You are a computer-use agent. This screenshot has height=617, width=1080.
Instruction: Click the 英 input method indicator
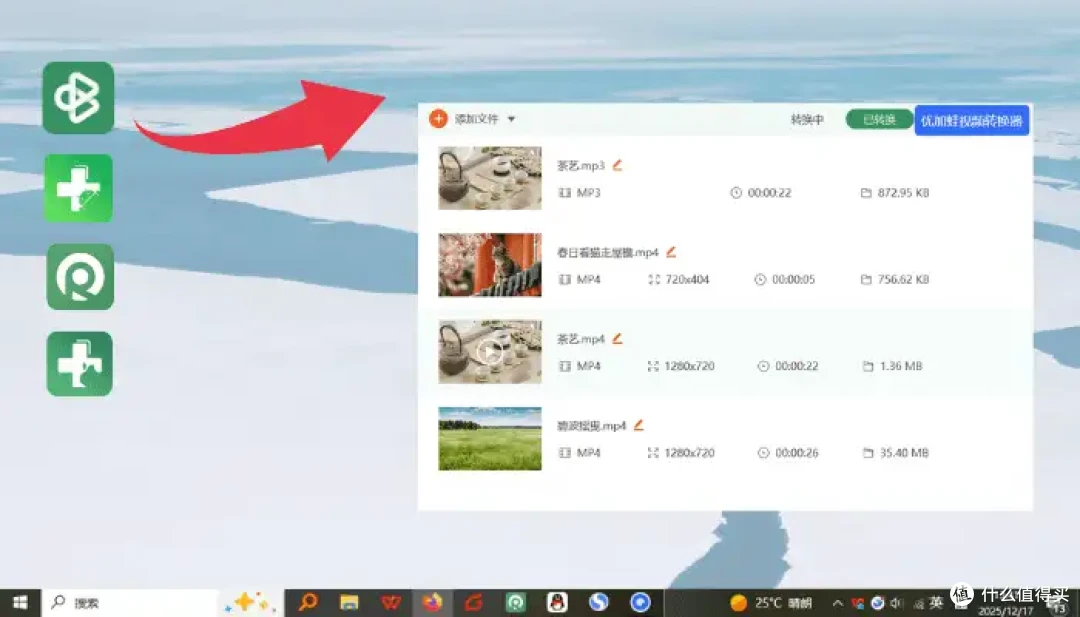[936, 603]
